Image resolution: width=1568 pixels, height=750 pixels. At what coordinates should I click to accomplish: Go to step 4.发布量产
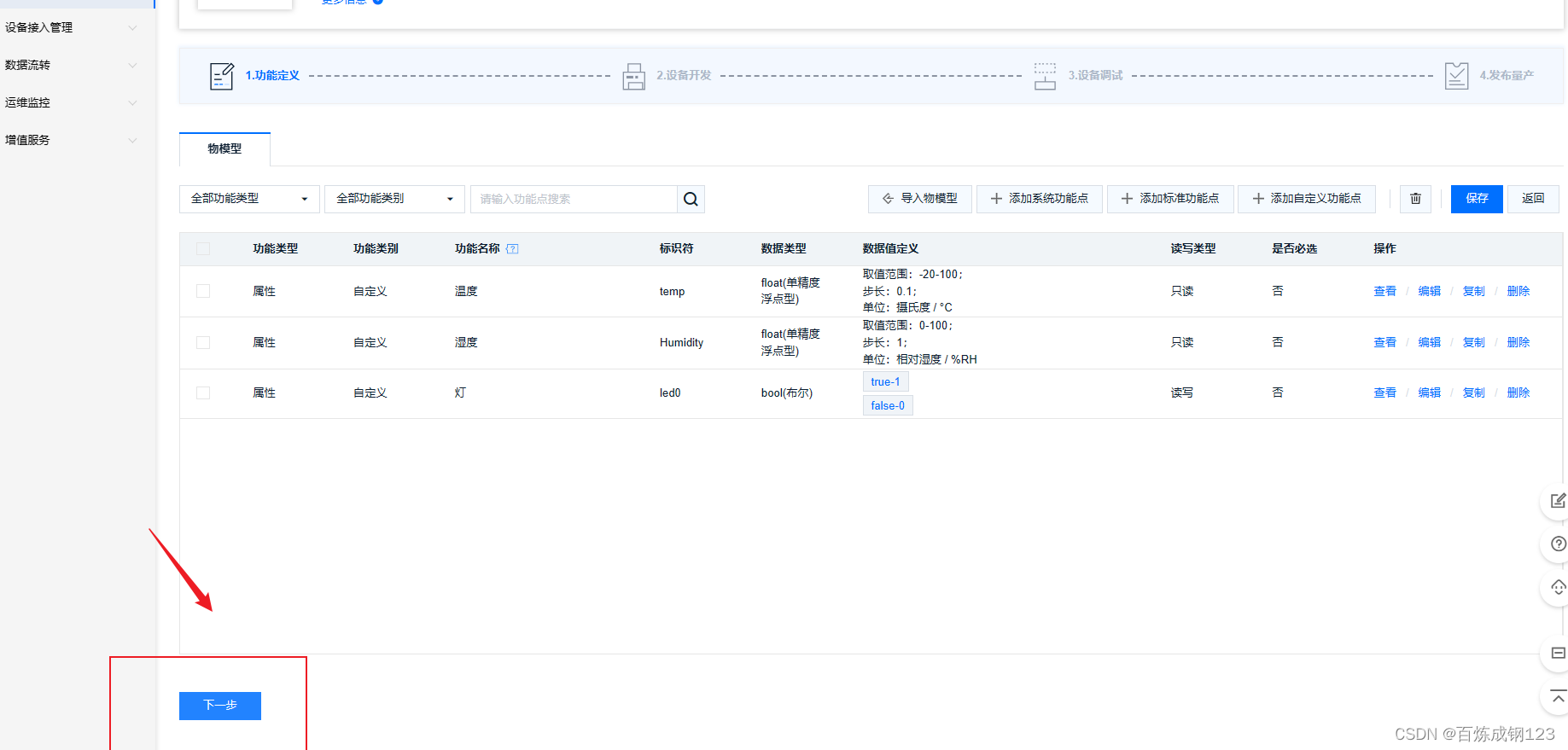pyautogui.click(x=1507, y=75)
